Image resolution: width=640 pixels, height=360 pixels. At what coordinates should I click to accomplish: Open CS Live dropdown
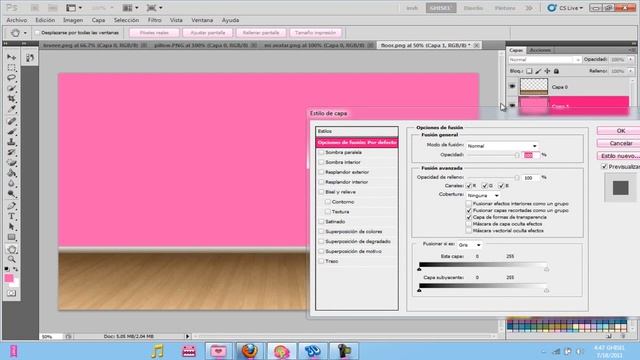tap(565, 8)
